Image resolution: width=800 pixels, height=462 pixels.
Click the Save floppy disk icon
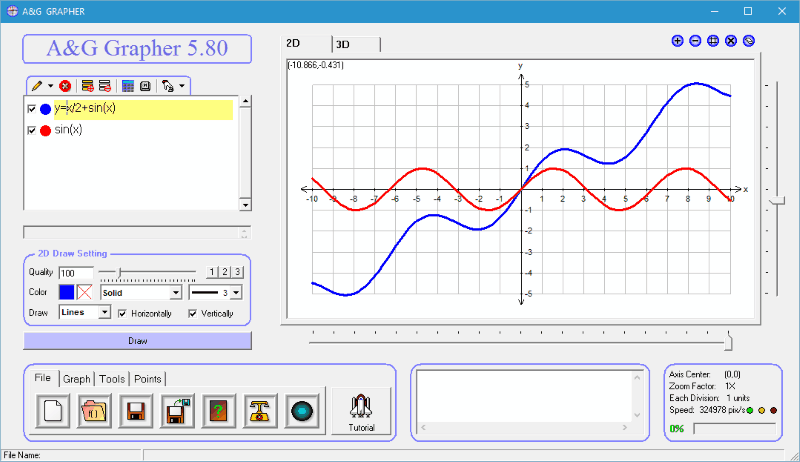point(136,411)
